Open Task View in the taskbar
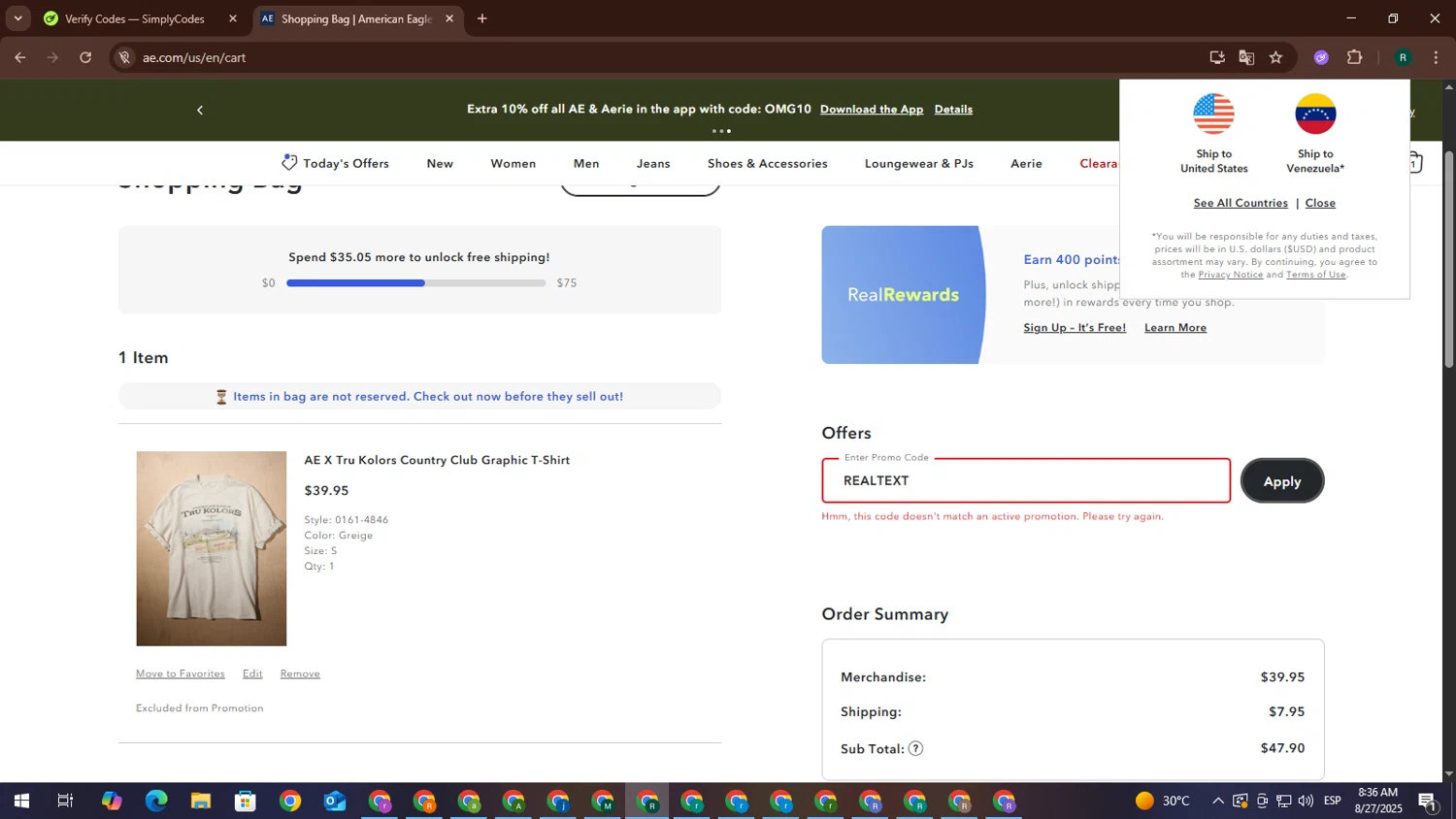 pos(65,801)
